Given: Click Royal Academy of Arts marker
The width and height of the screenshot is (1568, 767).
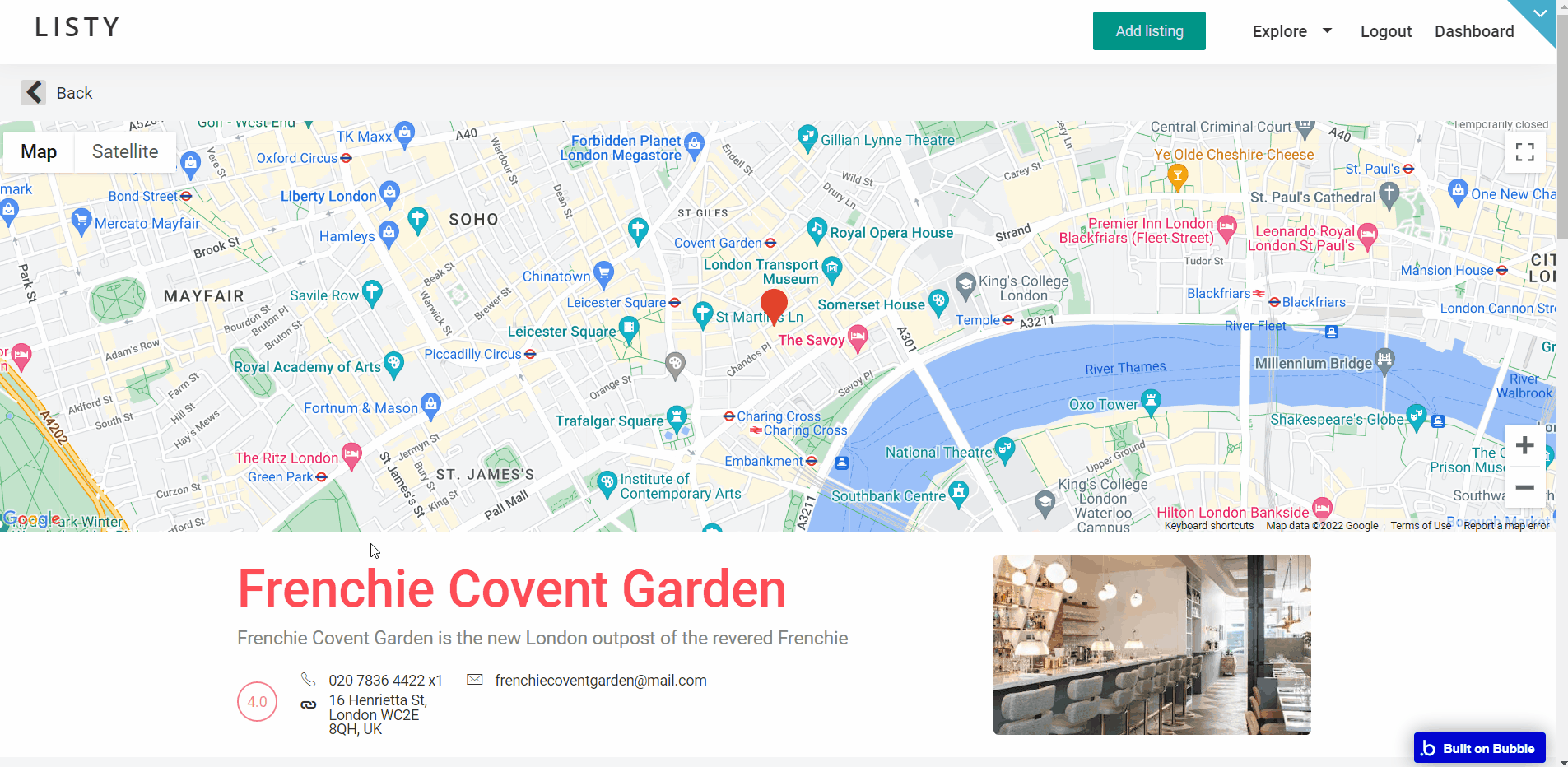Looking at the screenshot, I should [x=394, y=364].
